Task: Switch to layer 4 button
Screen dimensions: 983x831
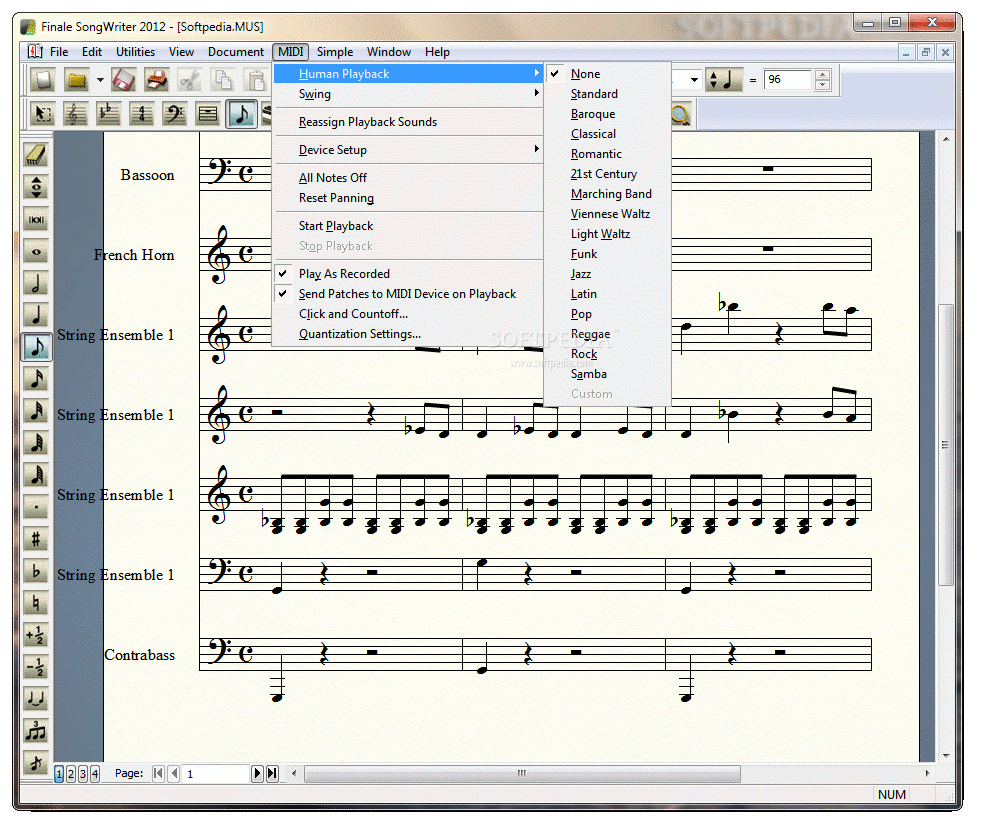Action: [x=95, y=775]
